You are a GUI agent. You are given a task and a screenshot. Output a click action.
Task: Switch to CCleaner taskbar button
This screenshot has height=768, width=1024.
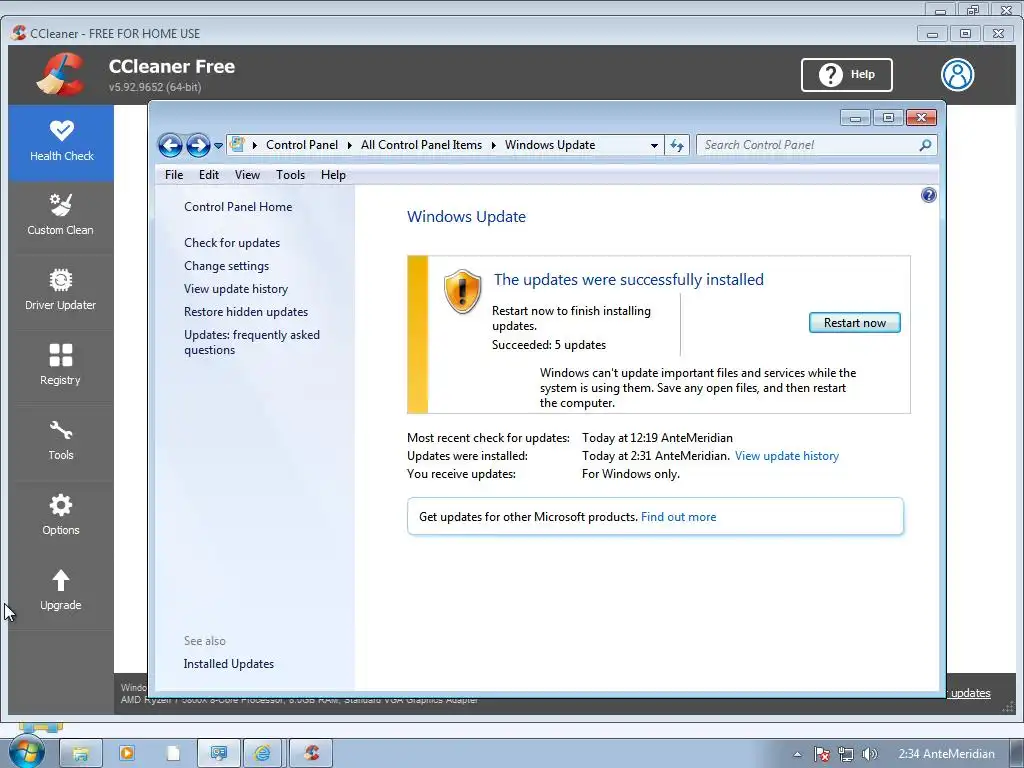311,754
